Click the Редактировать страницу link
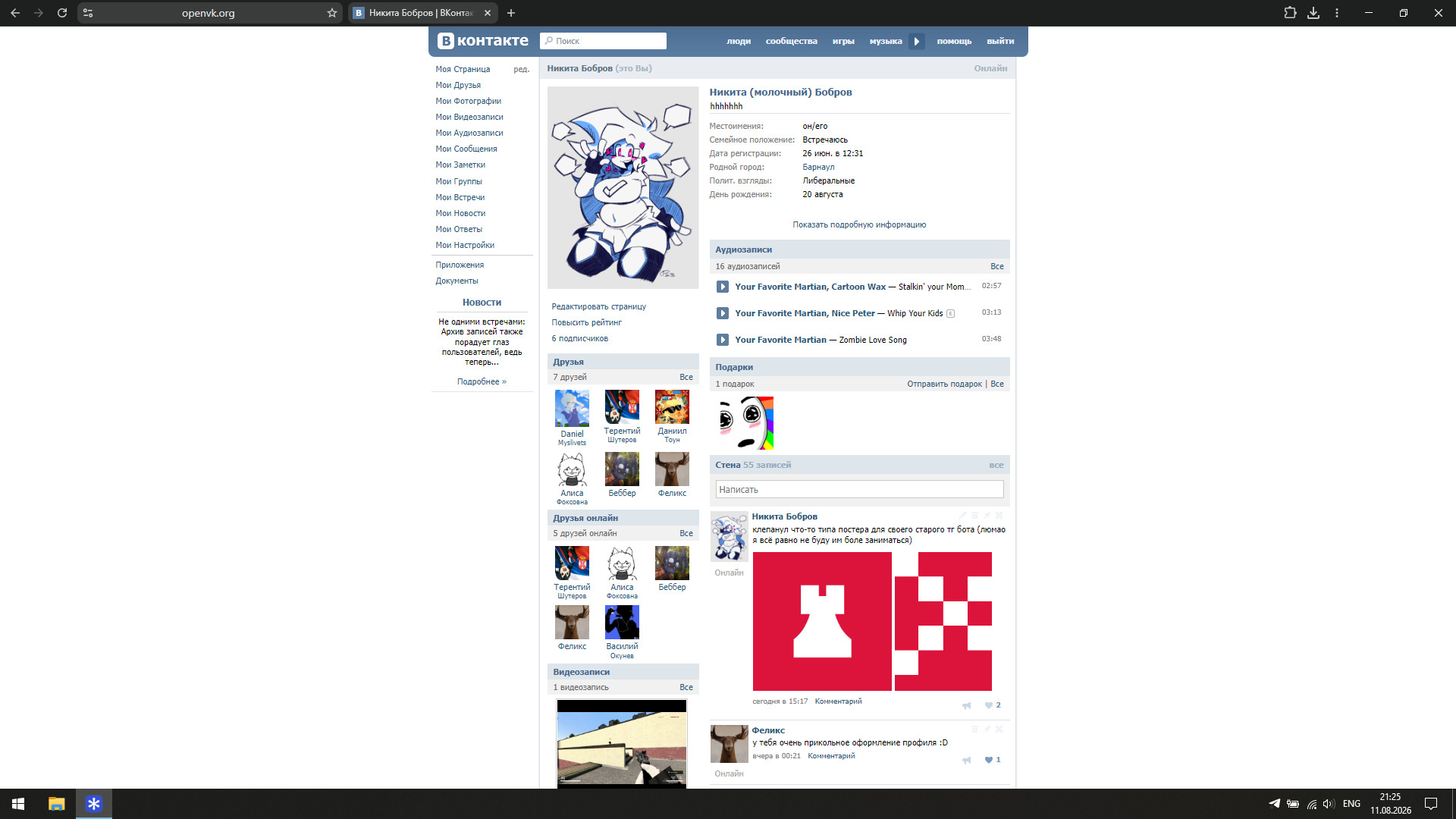 pyautogui.click(x=599, y=306)
